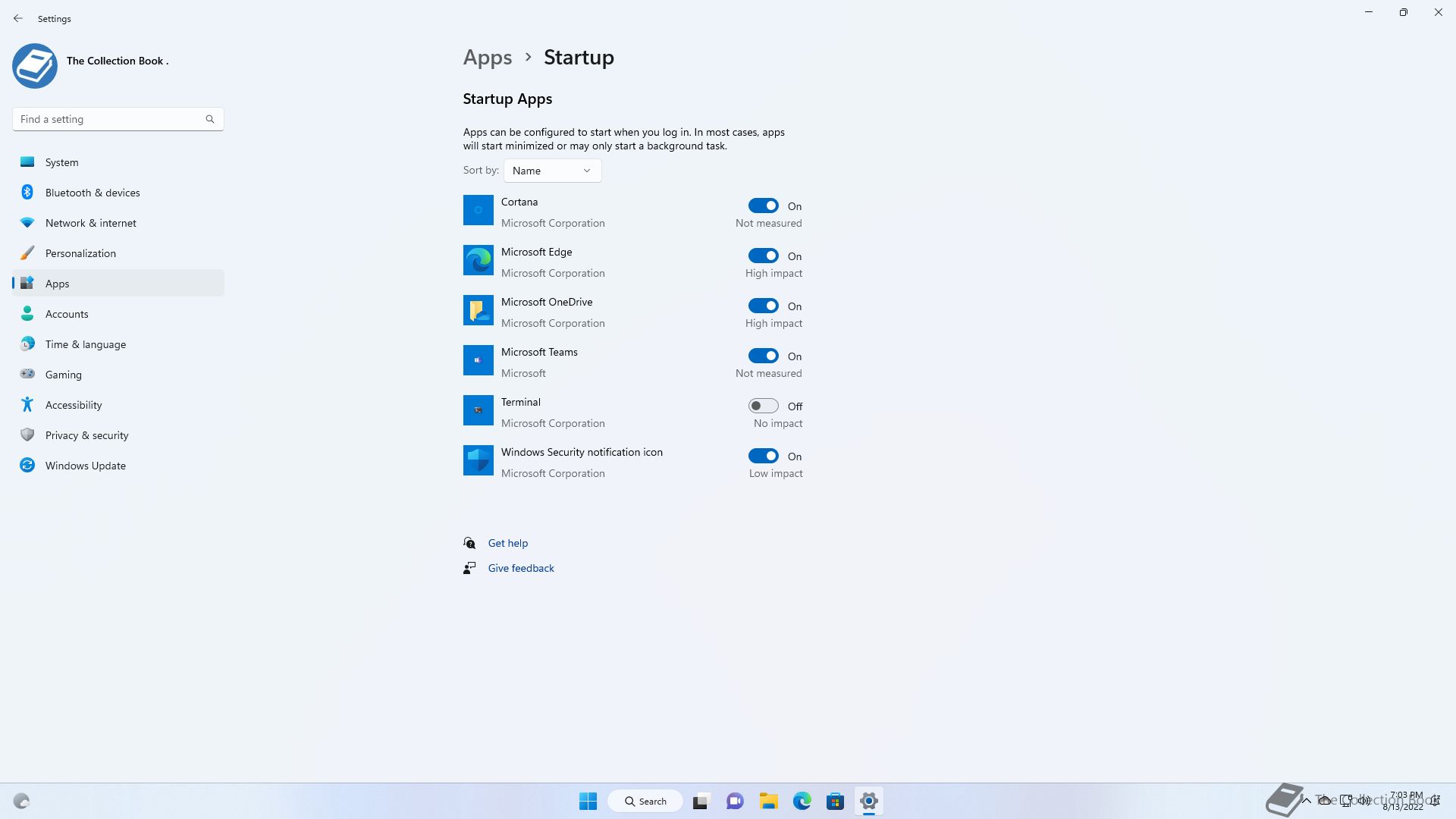The width and height of the screenshot is (1456, 819).
Task: Click the Microsoft Edge app icon in list
Action: 479,260
